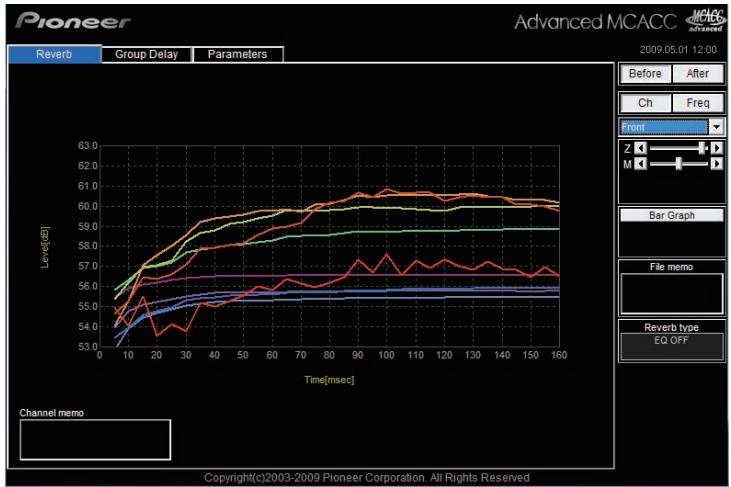Click the Z slider right arrow
The image size is (731, 487).
pyautogui.click(x=717, y=148)
